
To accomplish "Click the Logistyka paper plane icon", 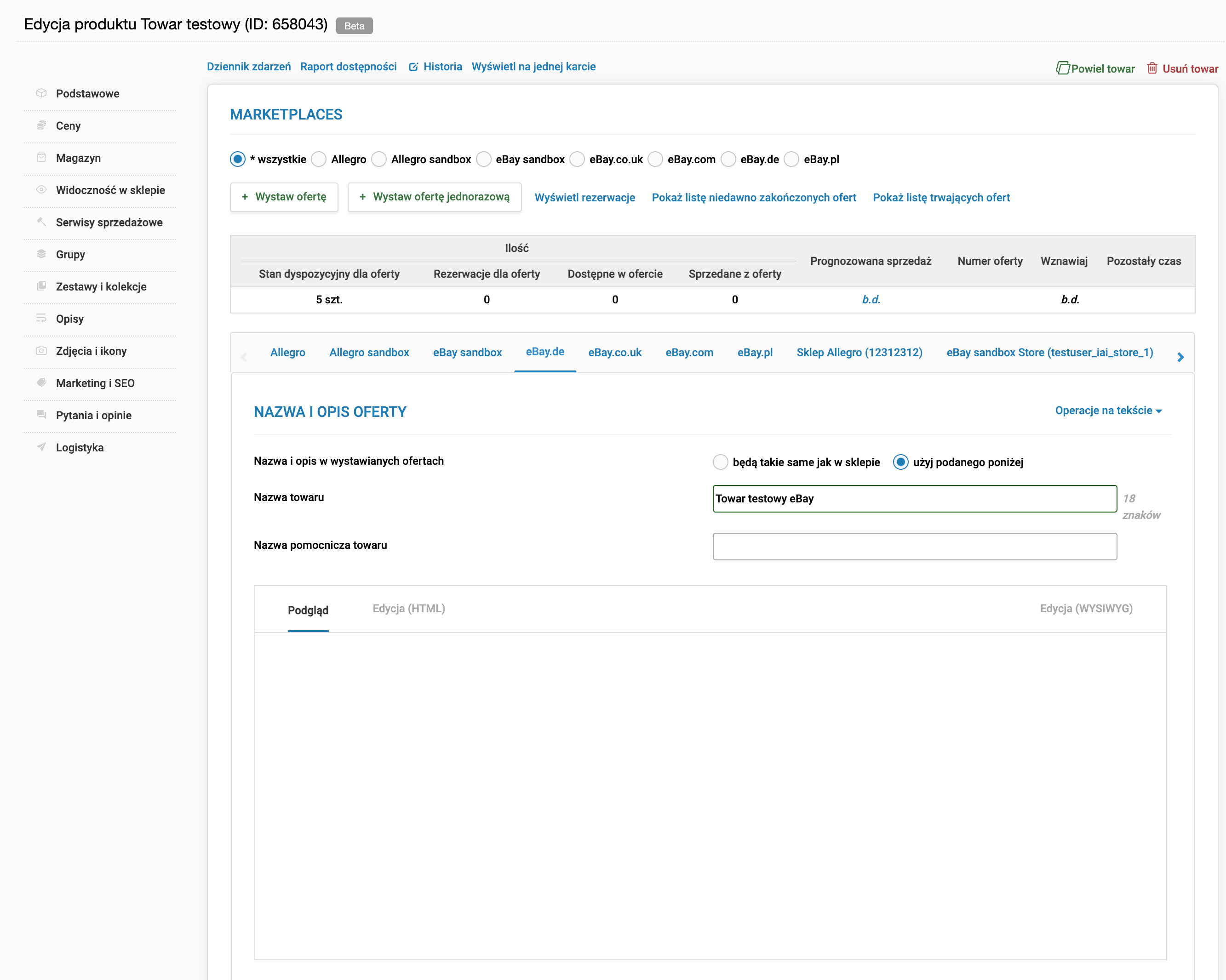I will pos(41,447).
